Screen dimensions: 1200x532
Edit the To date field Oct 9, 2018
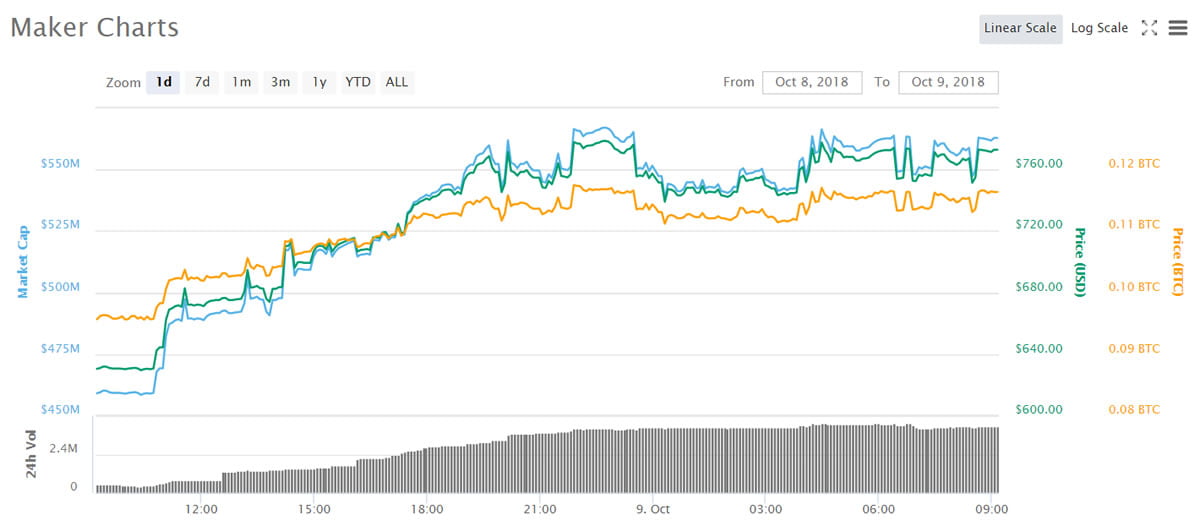[x=948, y=82]
